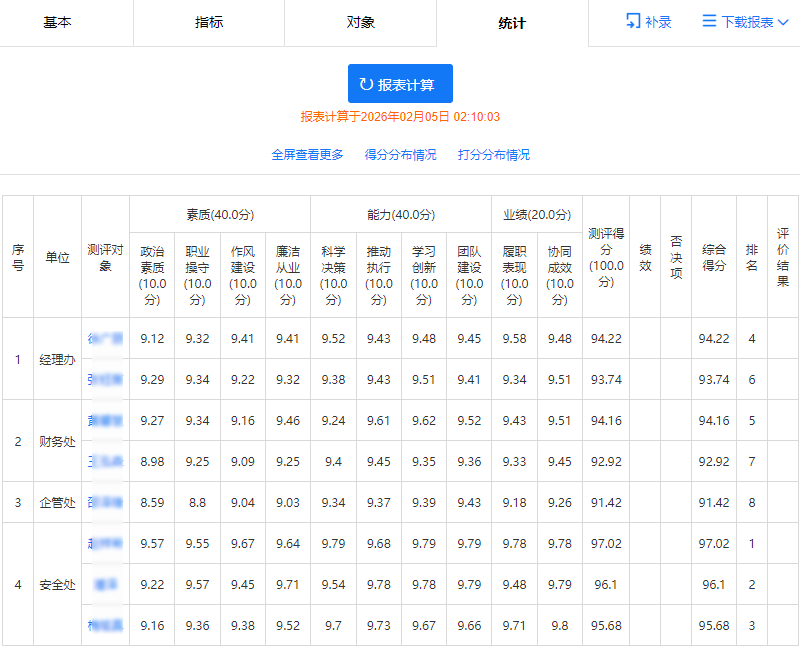Viewport: 800px width, 650px height.
Task: Click the rank cell showing 1
Action: tap(750, 544)
